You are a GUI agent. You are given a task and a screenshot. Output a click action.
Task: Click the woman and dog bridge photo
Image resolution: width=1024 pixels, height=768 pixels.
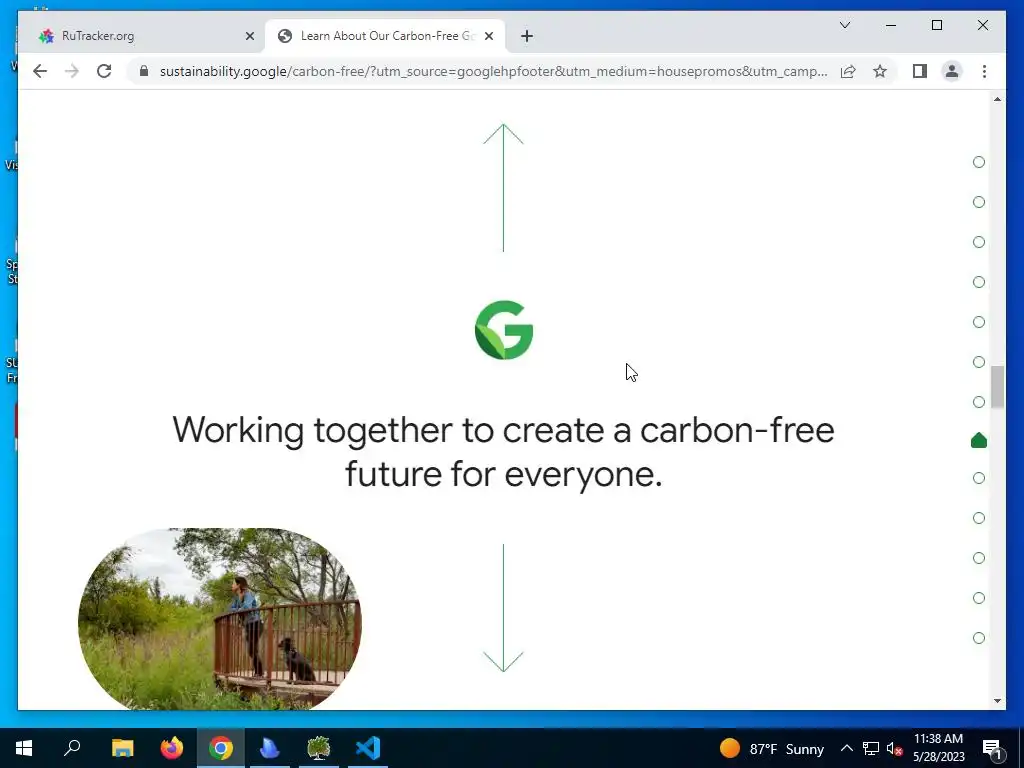220,618
